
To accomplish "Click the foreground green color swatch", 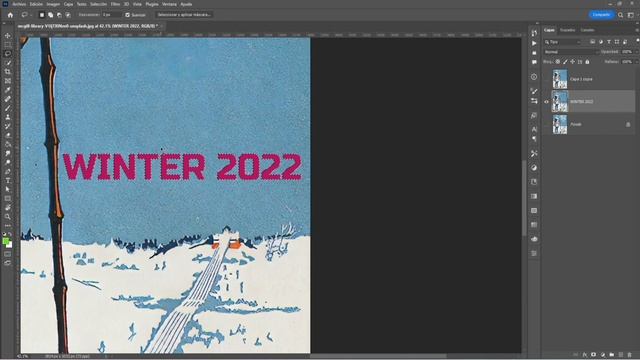I will click(6, 242).
